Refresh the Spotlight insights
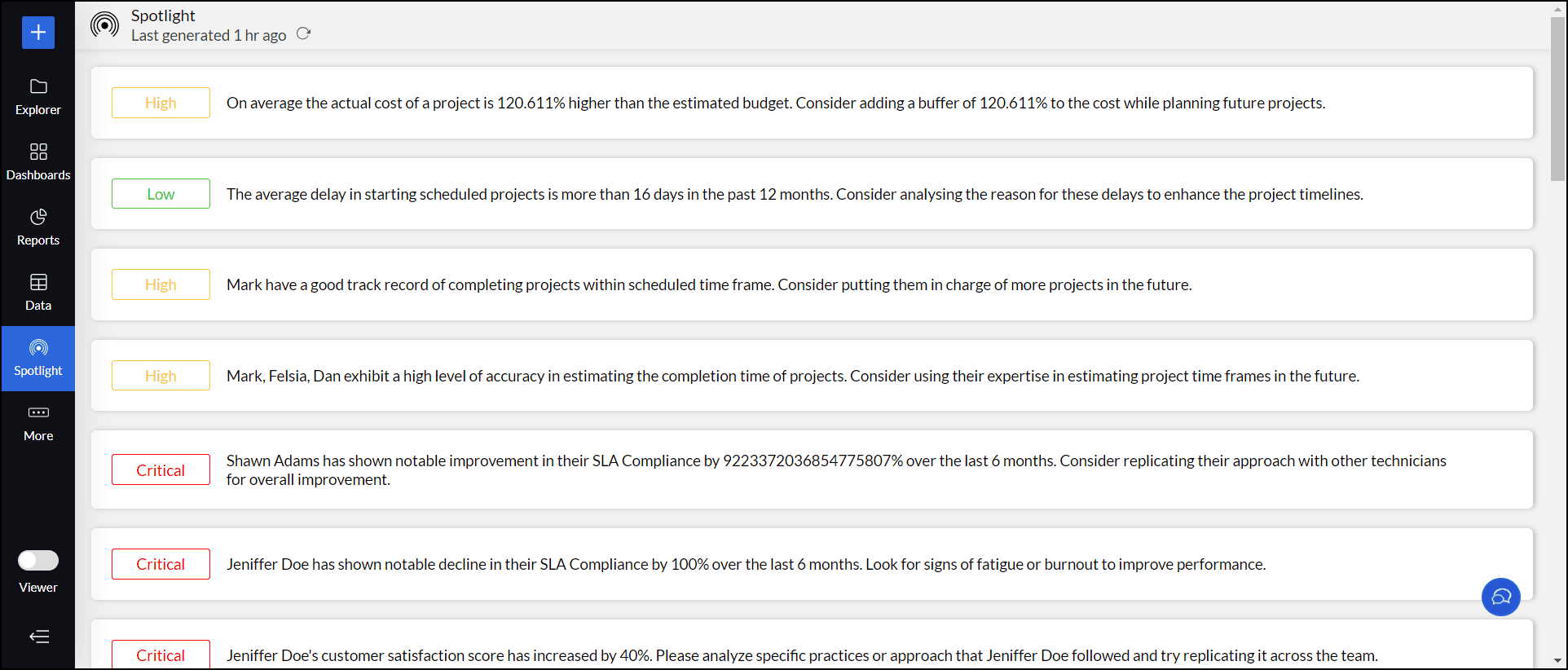This screenshot has width=1568, height=670. click(304, 34)
